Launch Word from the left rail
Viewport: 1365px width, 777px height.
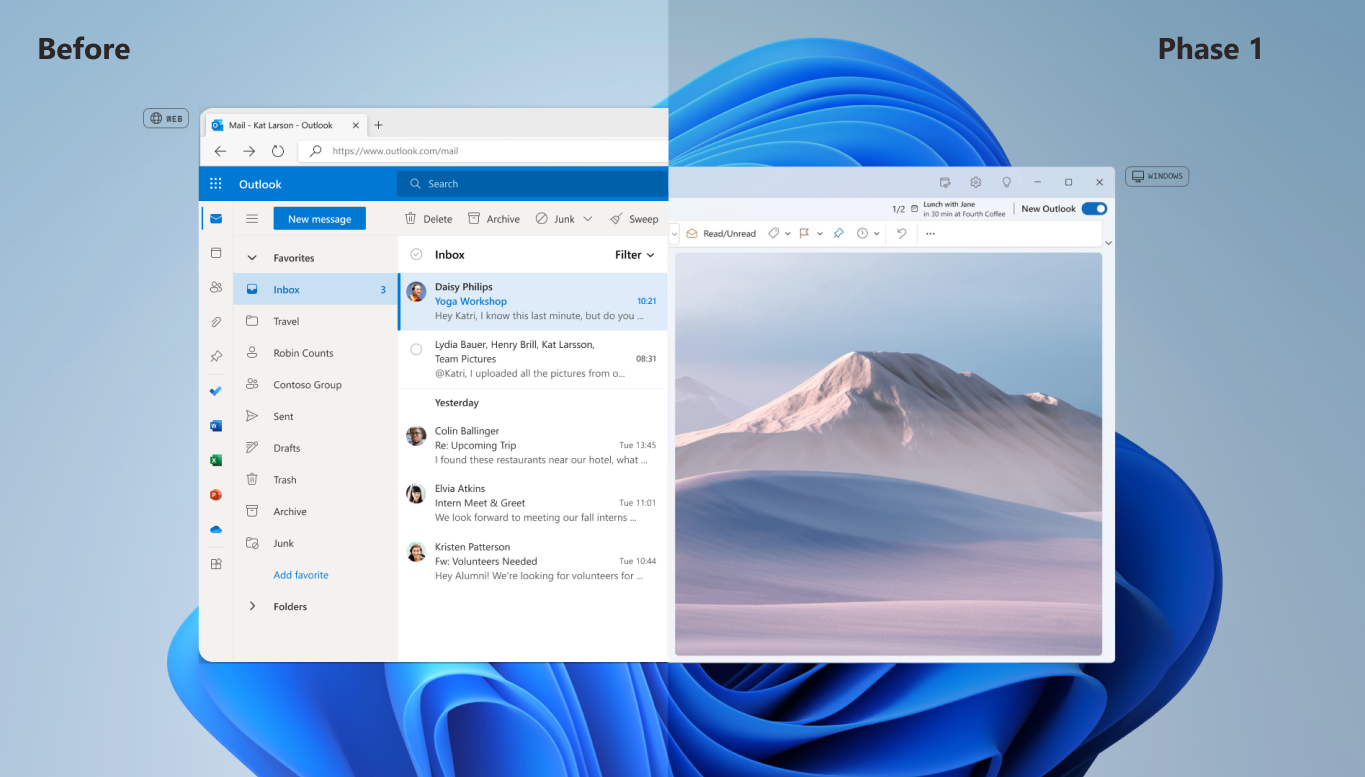216,426
